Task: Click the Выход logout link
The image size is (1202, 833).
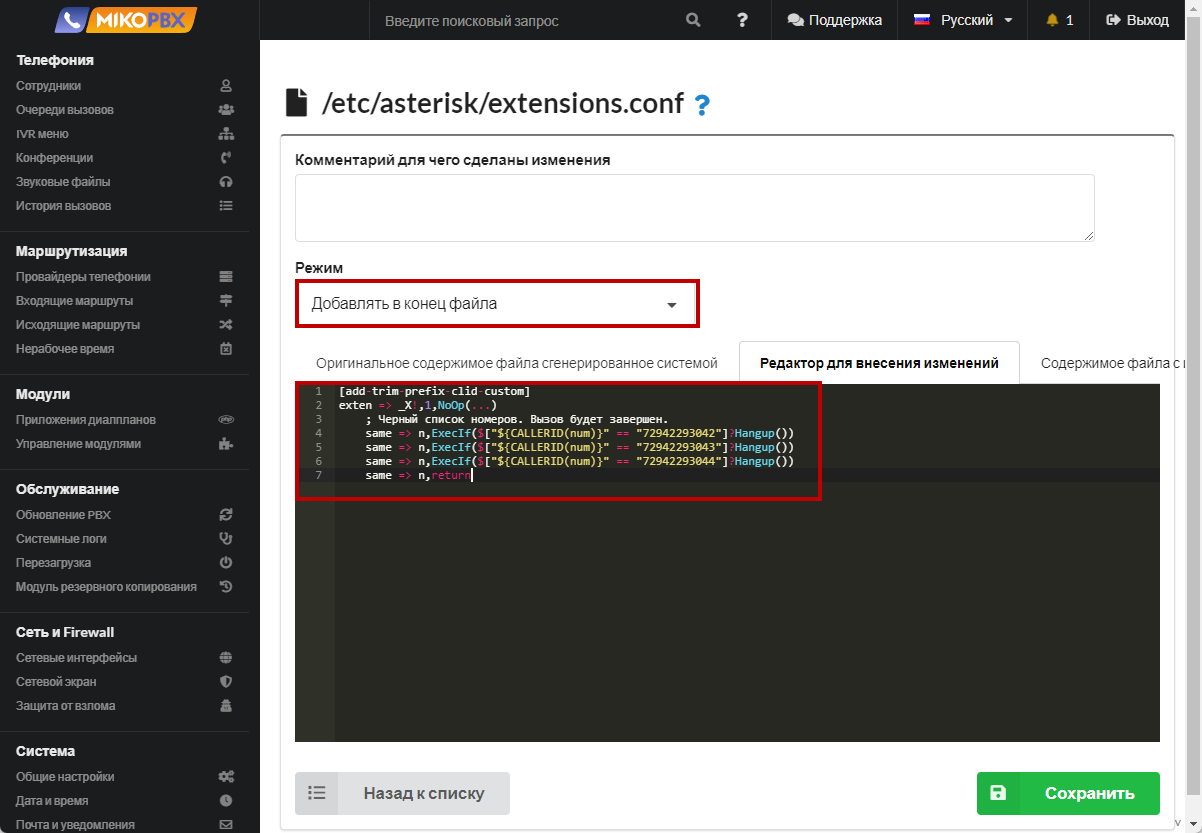Action: click(x=1137, y=20)
